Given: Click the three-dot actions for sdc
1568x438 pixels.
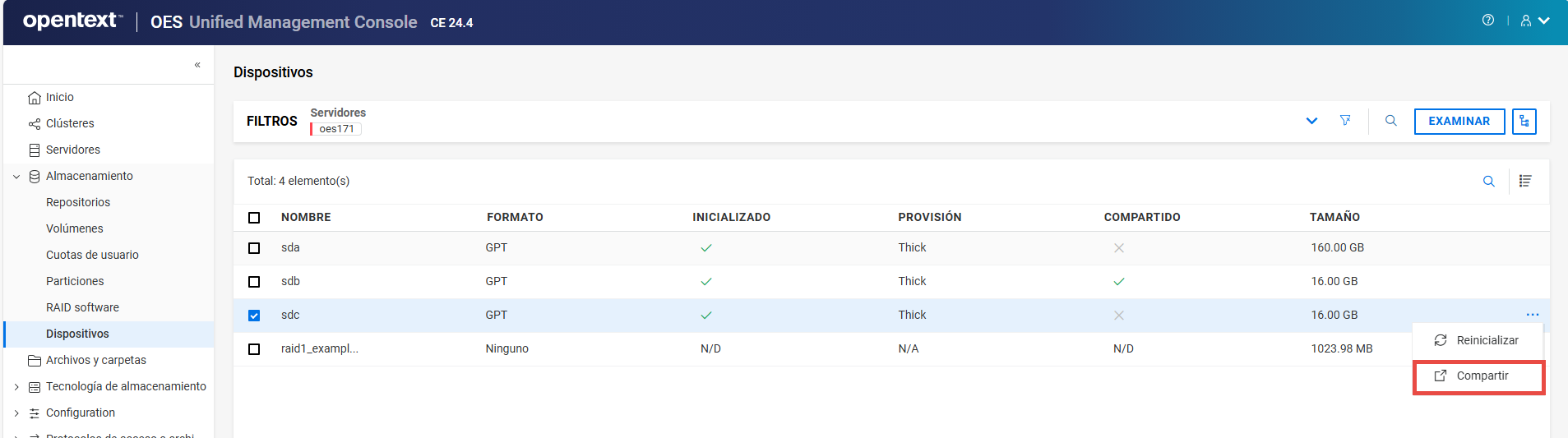Looking at the screenshot, I should click(x=1532, y=315).
